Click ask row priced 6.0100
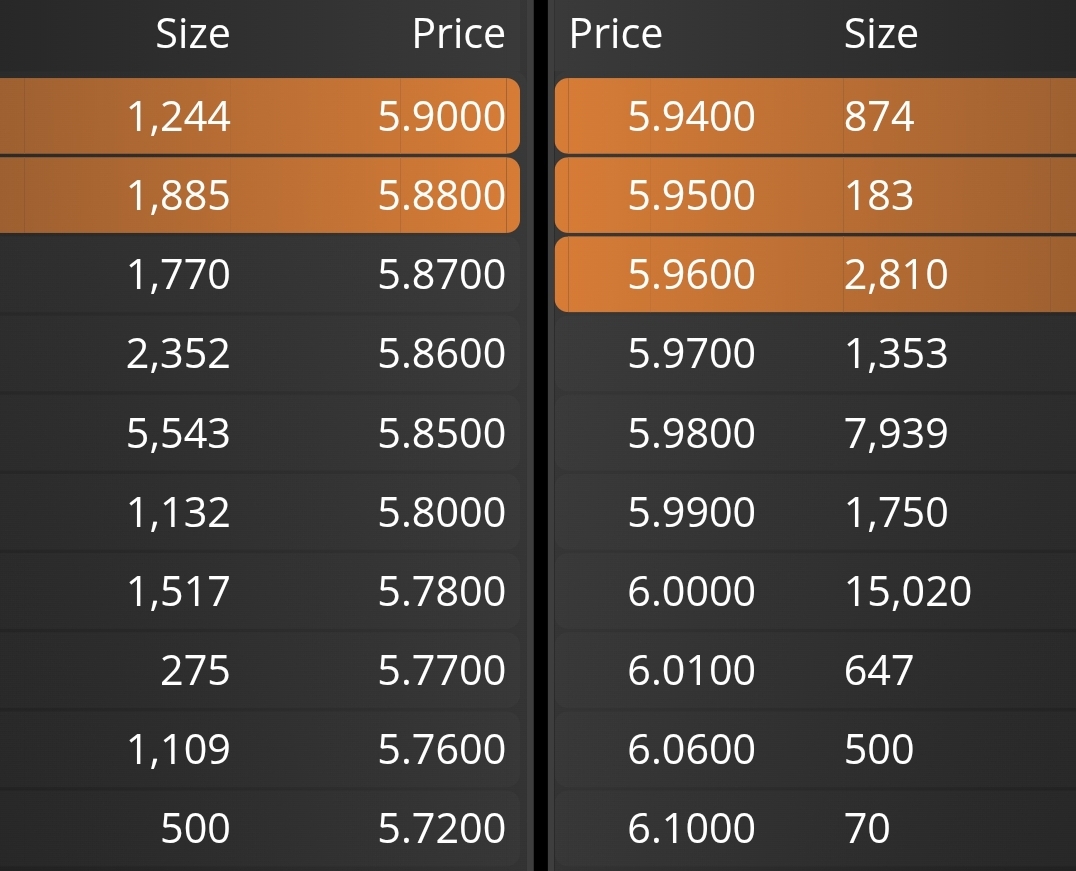Image resolution: width=1076 pixels, height=871 pixels. click(815, 669)
